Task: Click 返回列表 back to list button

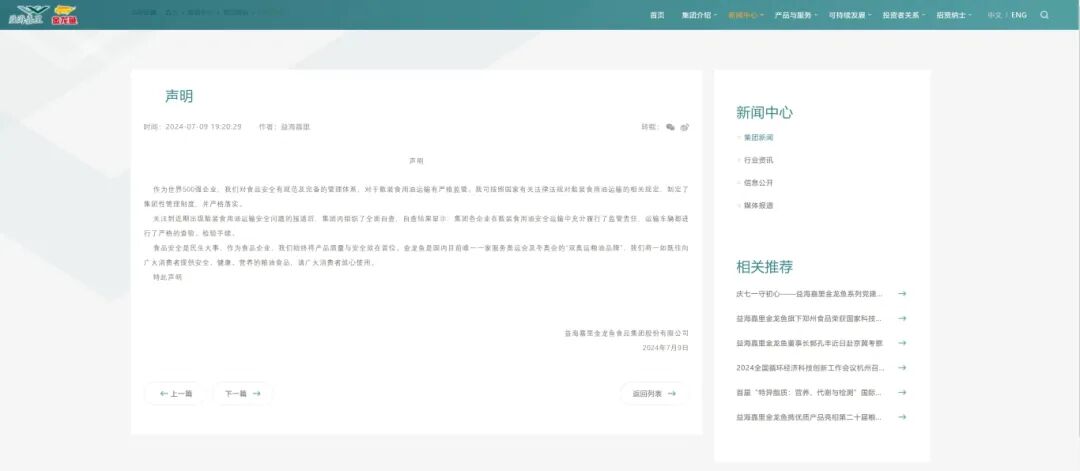Action: coord(654,393)
